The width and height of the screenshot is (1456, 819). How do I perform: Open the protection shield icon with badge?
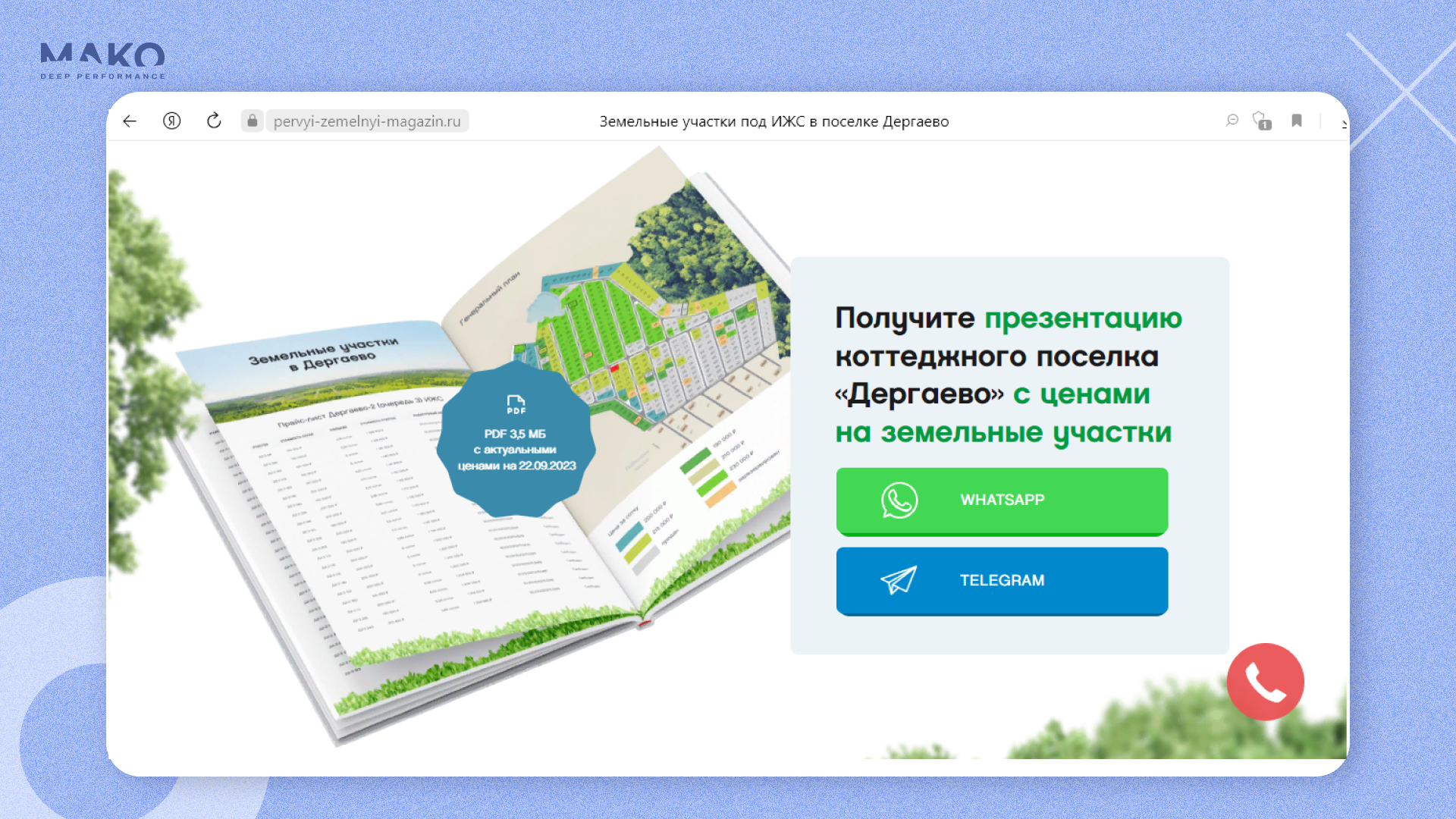point(1262,121)
